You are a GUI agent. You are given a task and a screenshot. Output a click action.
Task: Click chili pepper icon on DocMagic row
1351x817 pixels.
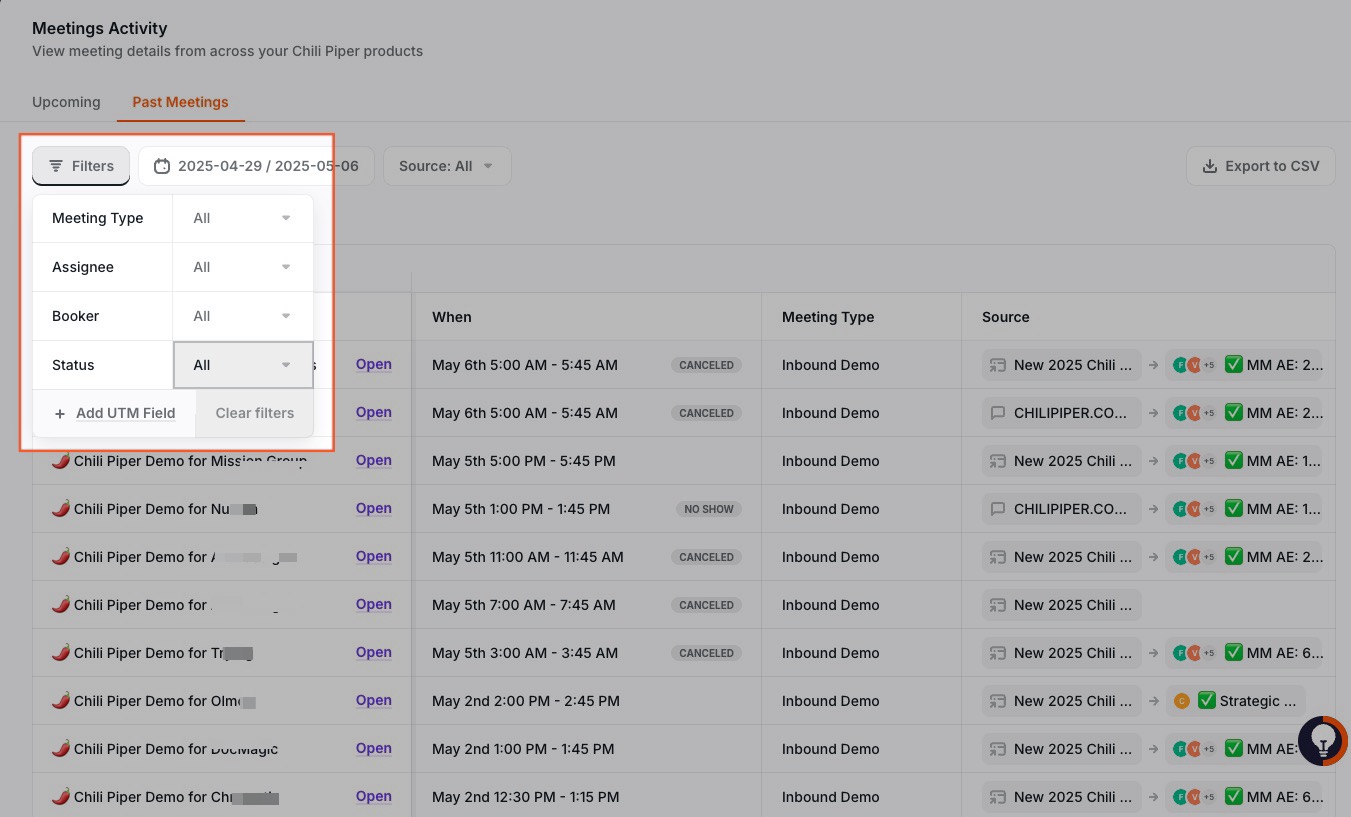pyautogui.click(x=60, y=749)
